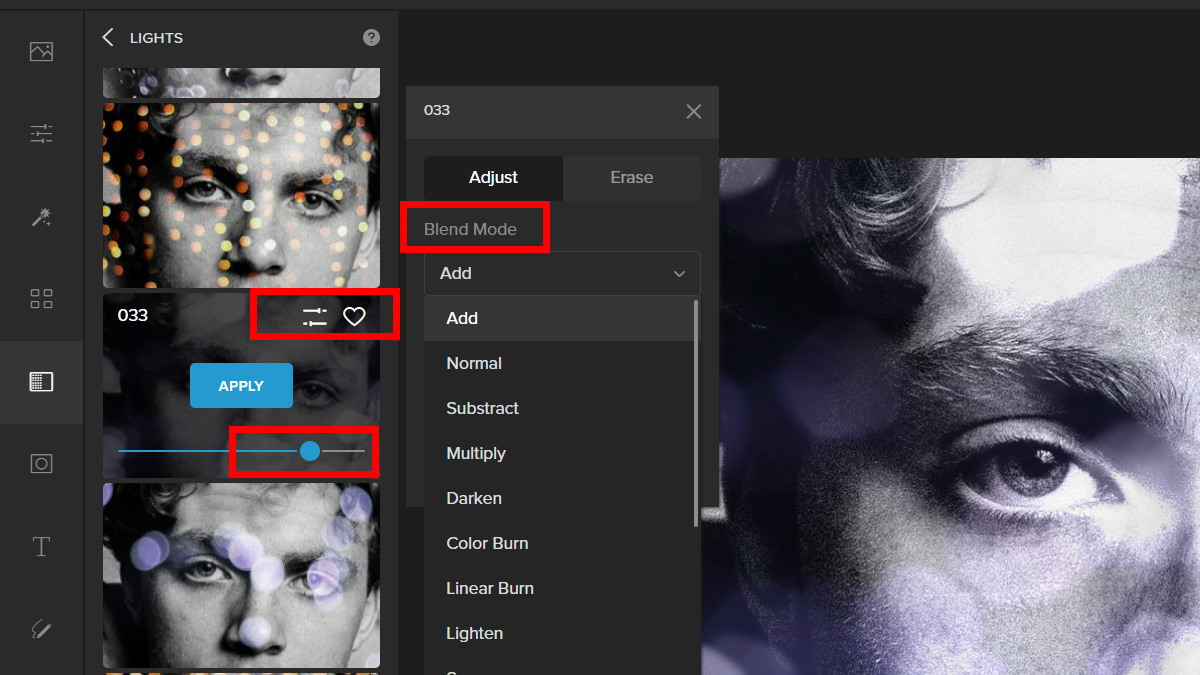Viewport: 1200px width, 675px height.
Task: Open the image manager sidebar icon
Action: point(41,51)
